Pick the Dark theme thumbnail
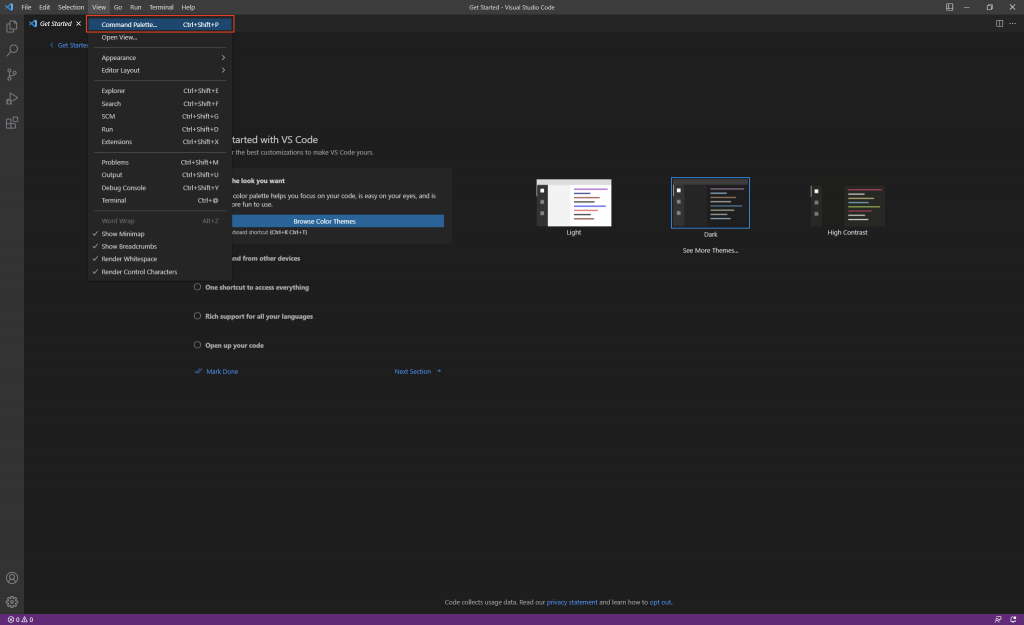 (711, 202)
